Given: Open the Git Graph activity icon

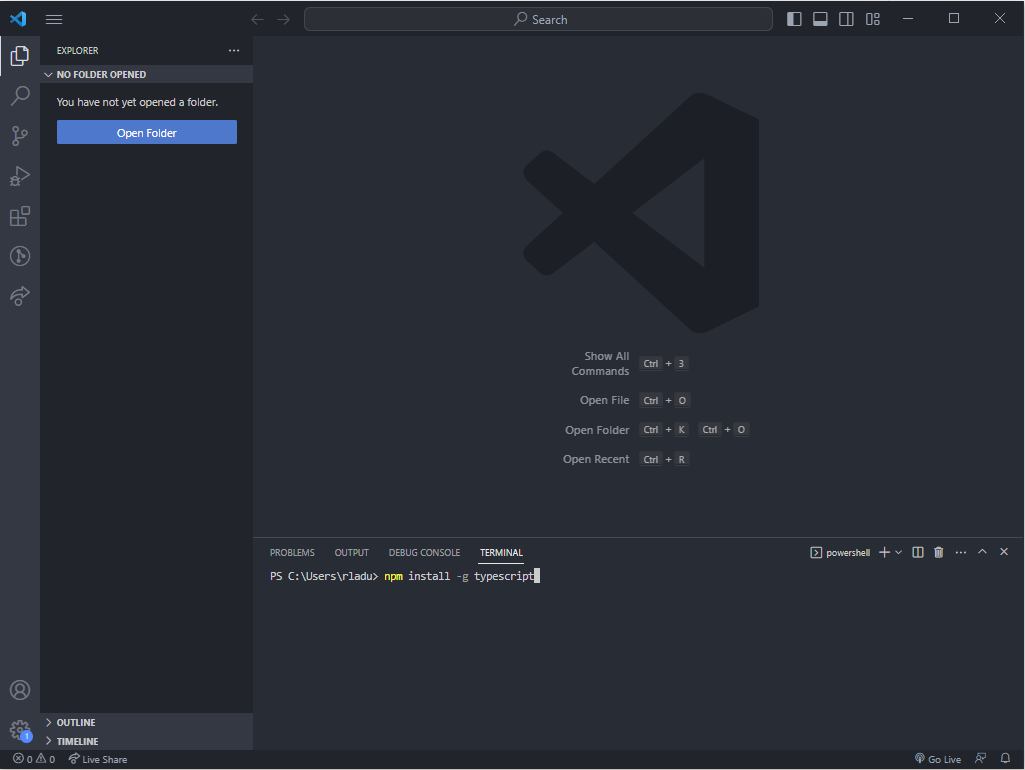Looking at the screenshot, I should (x=20, y=256).
